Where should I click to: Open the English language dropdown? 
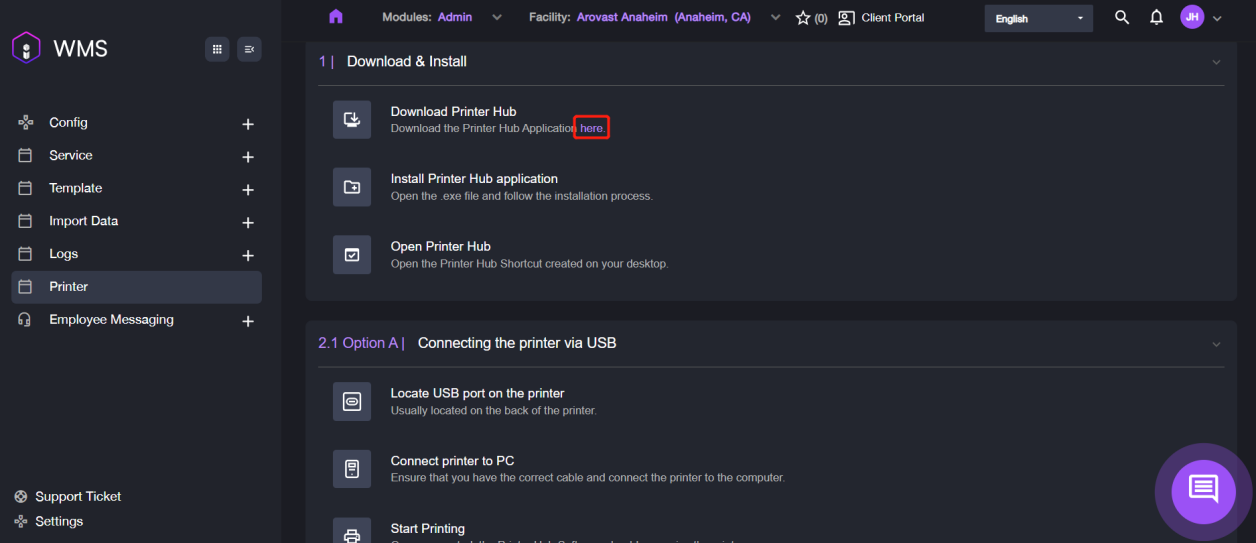1038,18
